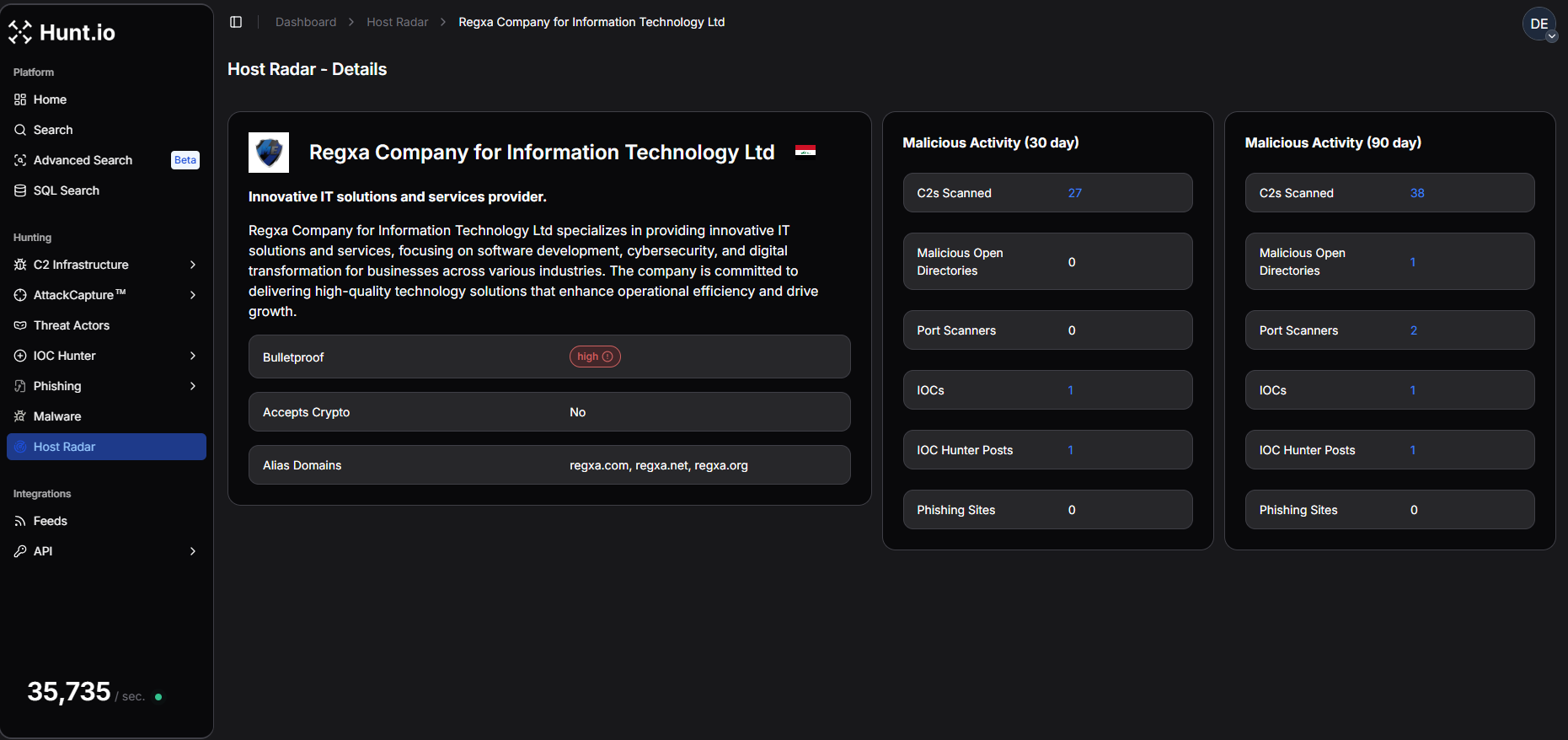This screenshot has width=1568, height=740.
Task: Click the Malicious Activity (30 day) heading
Action: 991,142
